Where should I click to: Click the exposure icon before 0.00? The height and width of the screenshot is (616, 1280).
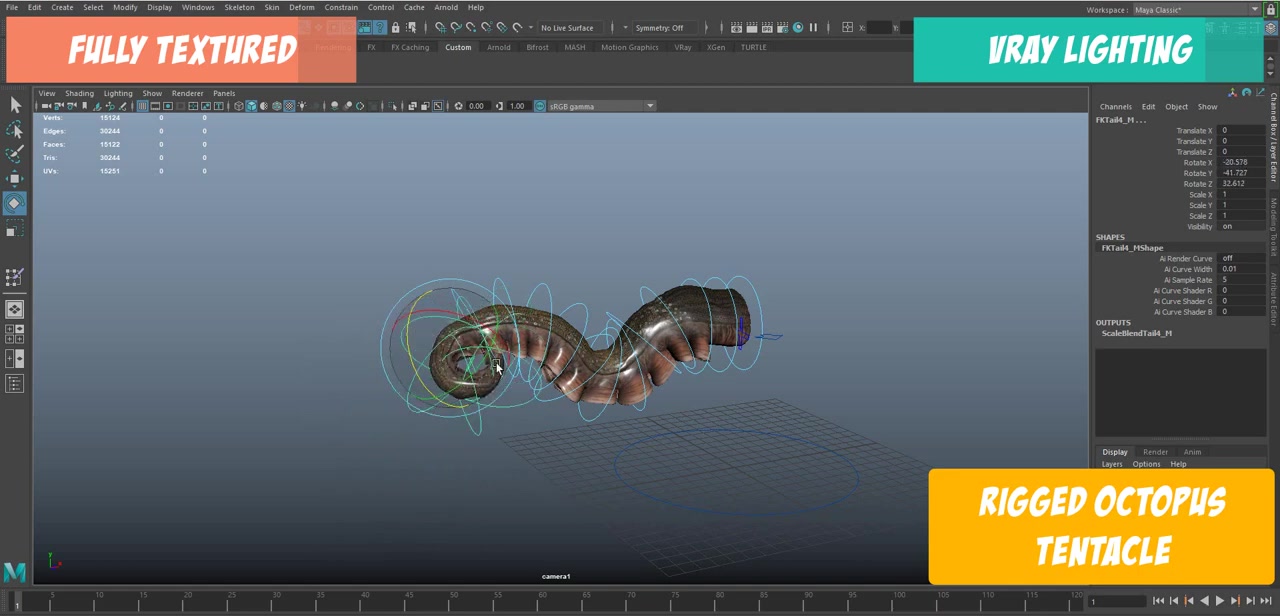point(458,106)
